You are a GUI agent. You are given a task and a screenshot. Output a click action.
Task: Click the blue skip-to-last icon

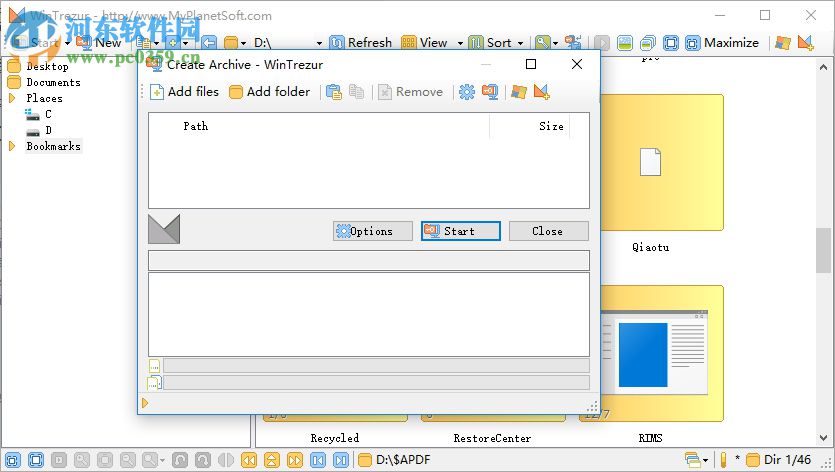click(x=341, y=460)
